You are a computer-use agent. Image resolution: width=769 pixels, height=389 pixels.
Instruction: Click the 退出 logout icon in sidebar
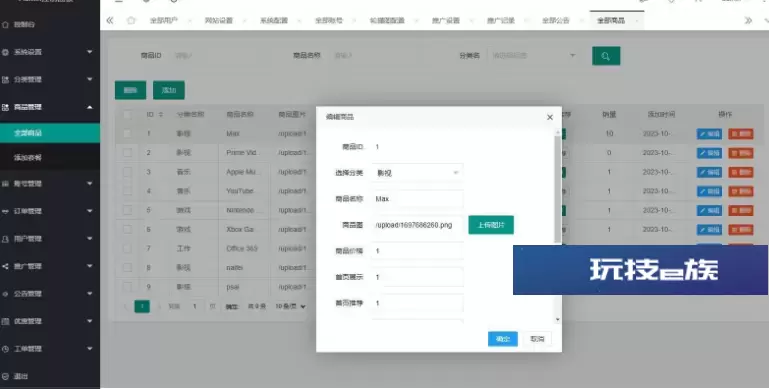tap(5, 376)
